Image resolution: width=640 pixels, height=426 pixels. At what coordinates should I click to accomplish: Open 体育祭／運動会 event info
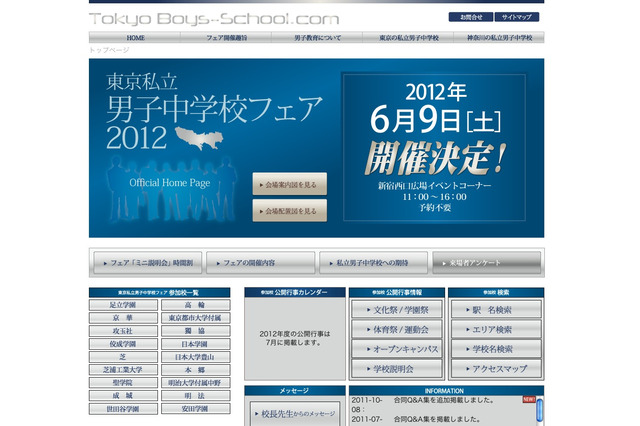397,329
